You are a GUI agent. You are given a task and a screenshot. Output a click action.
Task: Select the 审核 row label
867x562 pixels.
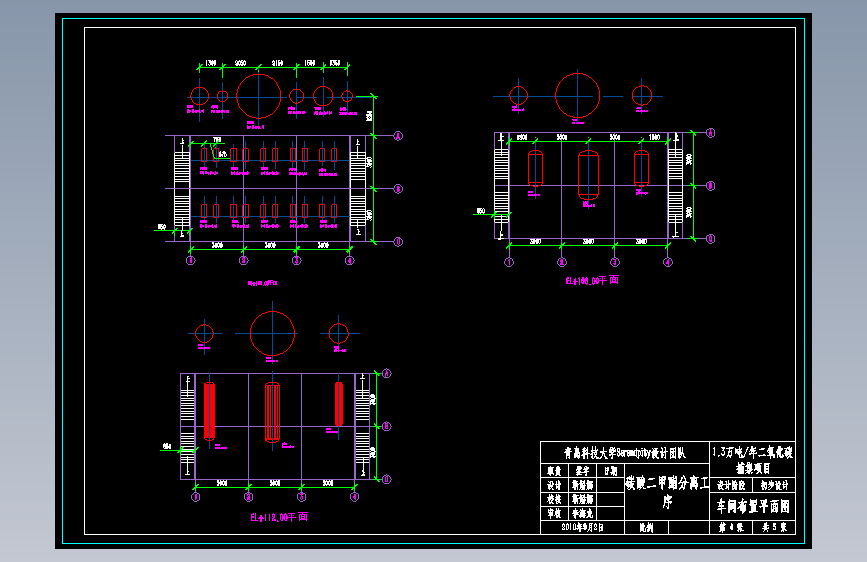[x=554, y=513]
